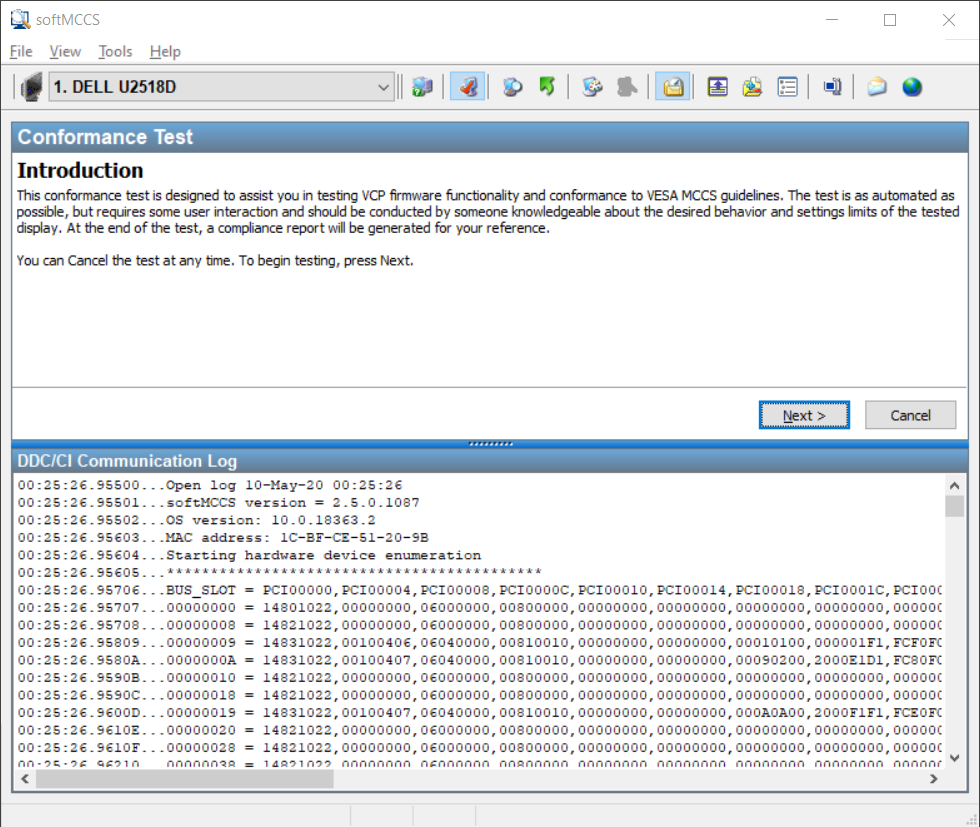Click the 'OS version: 10.0.18363.2' log line
This screenshot has width=980, height=827.
[196, 520]
